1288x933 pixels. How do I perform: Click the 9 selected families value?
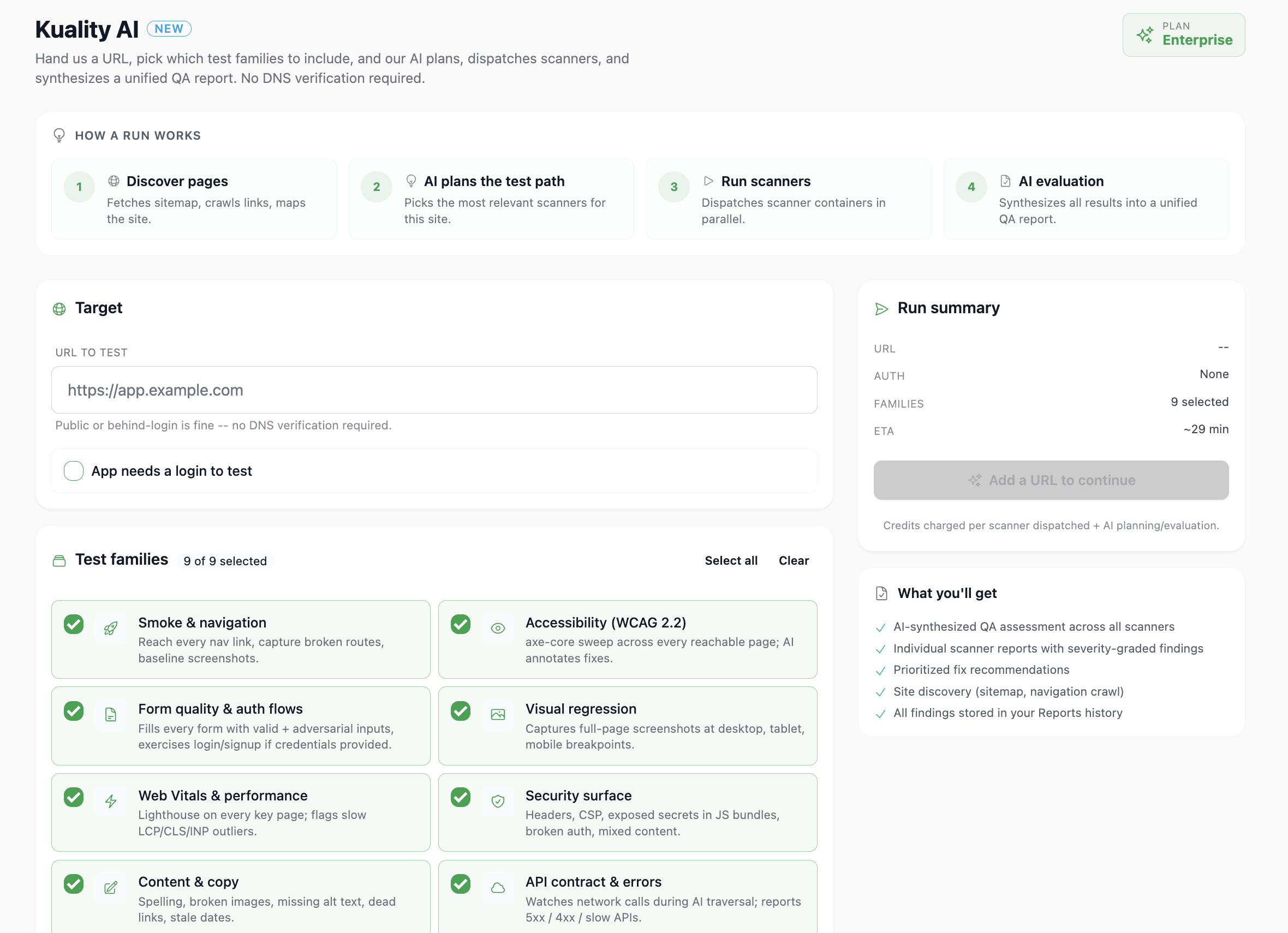1200,402
